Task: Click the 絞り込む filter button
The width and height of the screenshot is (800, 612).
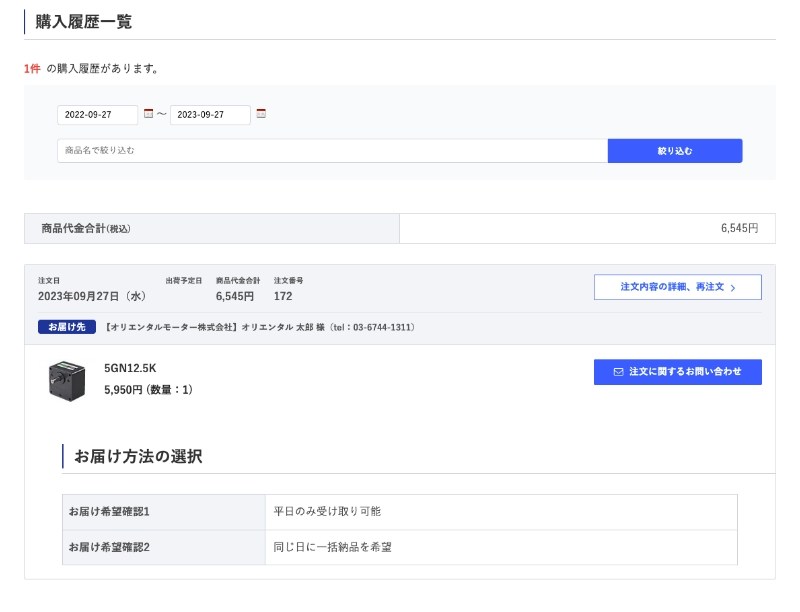Action: (x=676, y=150)
